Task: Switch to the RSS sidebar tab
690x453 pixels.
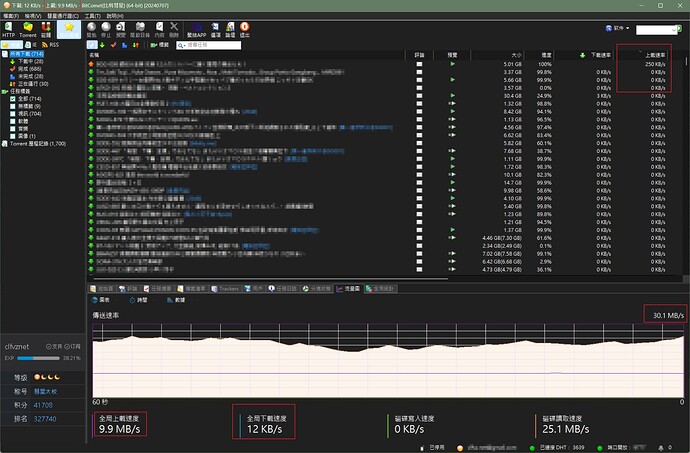Action: [x=50, y=45]
